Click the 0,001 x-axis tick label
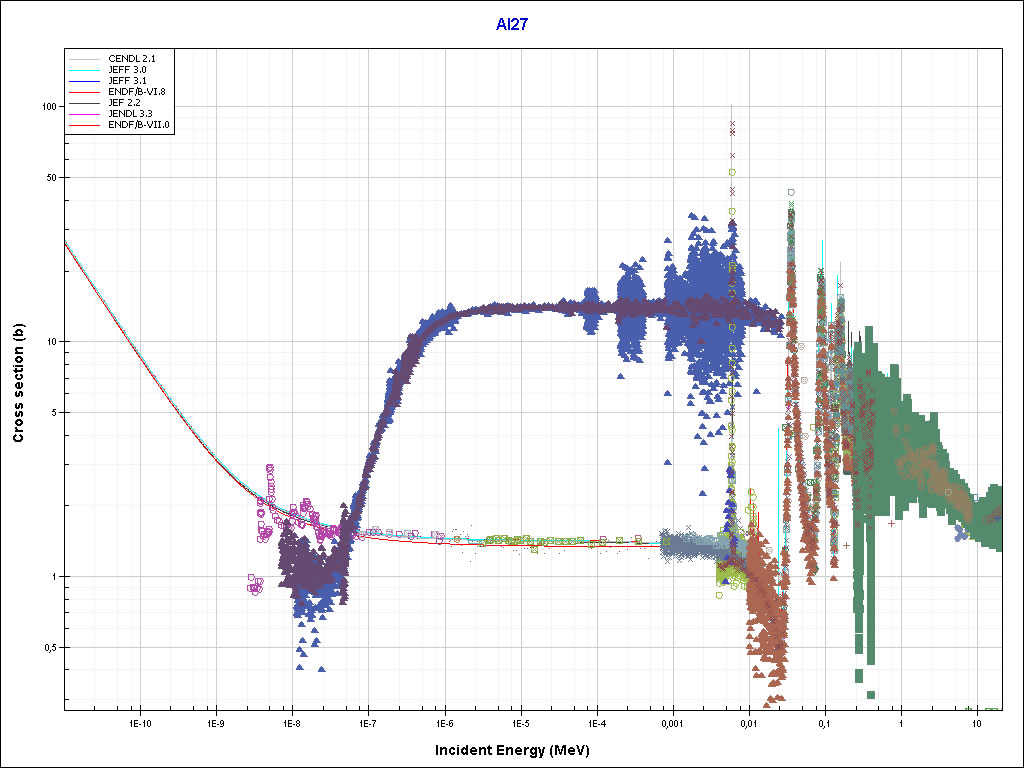The width and height of the screenshot is (1024, 768). tap(672, 722)
